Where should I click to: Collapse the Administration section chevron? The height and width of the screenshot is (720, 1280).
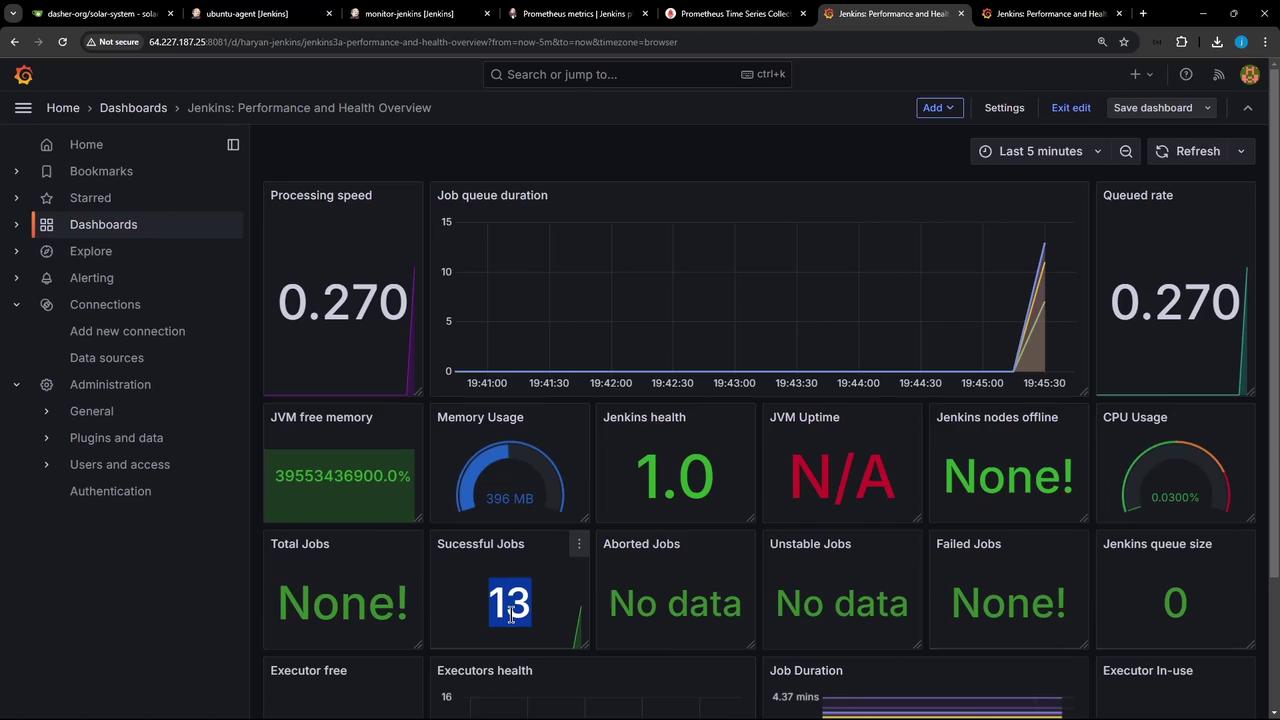click(16, 385)
